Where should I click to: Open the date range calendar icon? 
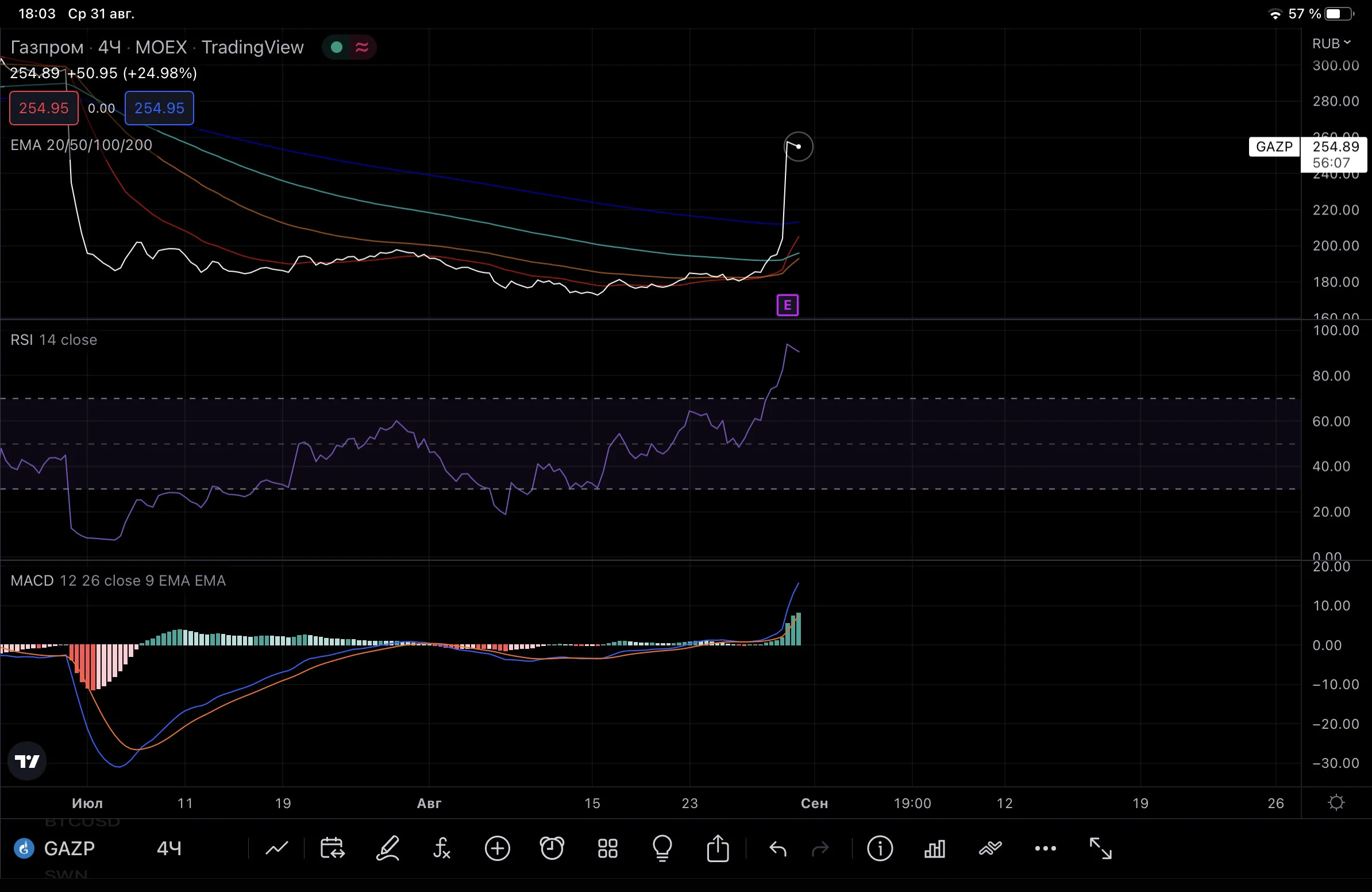pyautogui.click(x=332, y=848)
